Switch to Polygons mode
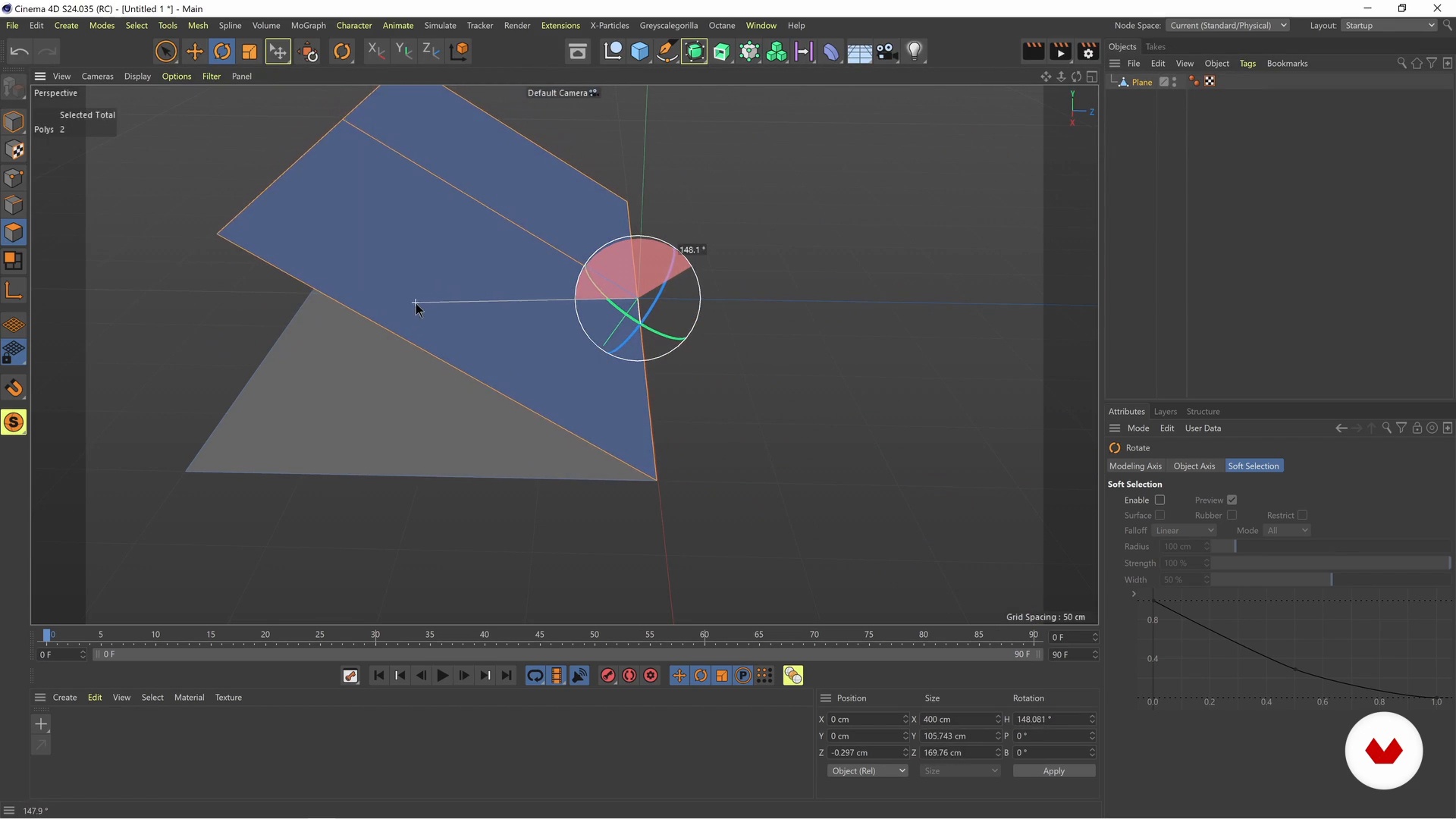The height and width of the screenshot is (819, 1456). coord(14,233)
